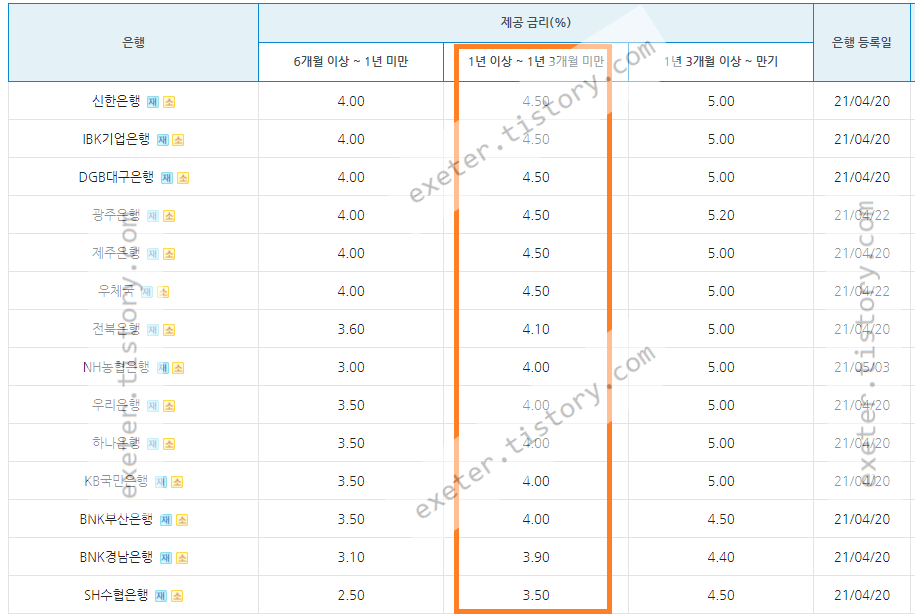Select the 1년 이상 ~ 1년 3개월 미만 header
Image resolution: width=915 pixels, height=615 pixels.
point(536,61)
